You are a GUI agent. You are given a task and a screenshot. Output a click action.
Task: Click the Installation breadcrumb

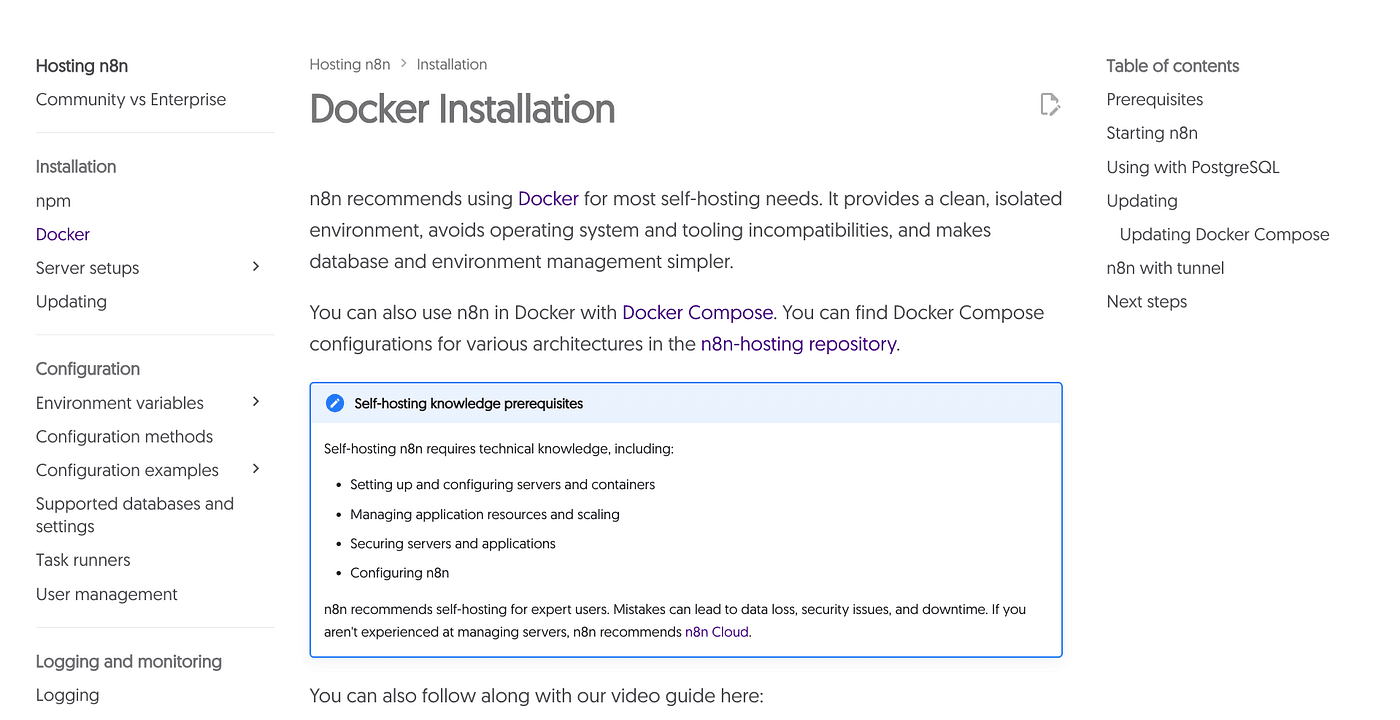click(x=452, y=65)
